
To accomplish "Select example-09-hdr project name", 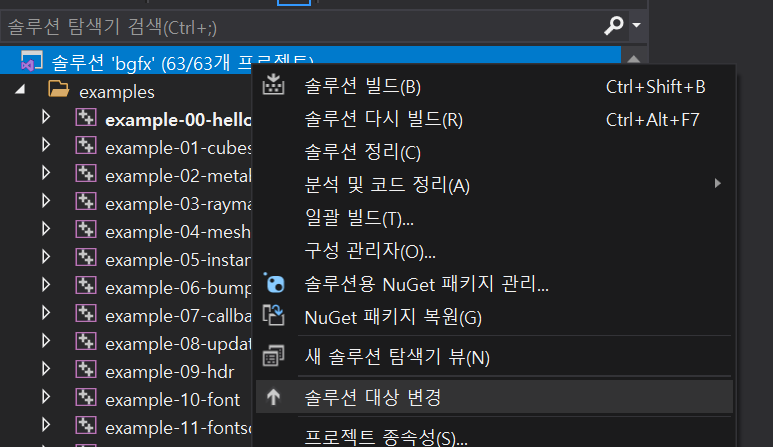I will pyautogui.click(x=170, y=372).
